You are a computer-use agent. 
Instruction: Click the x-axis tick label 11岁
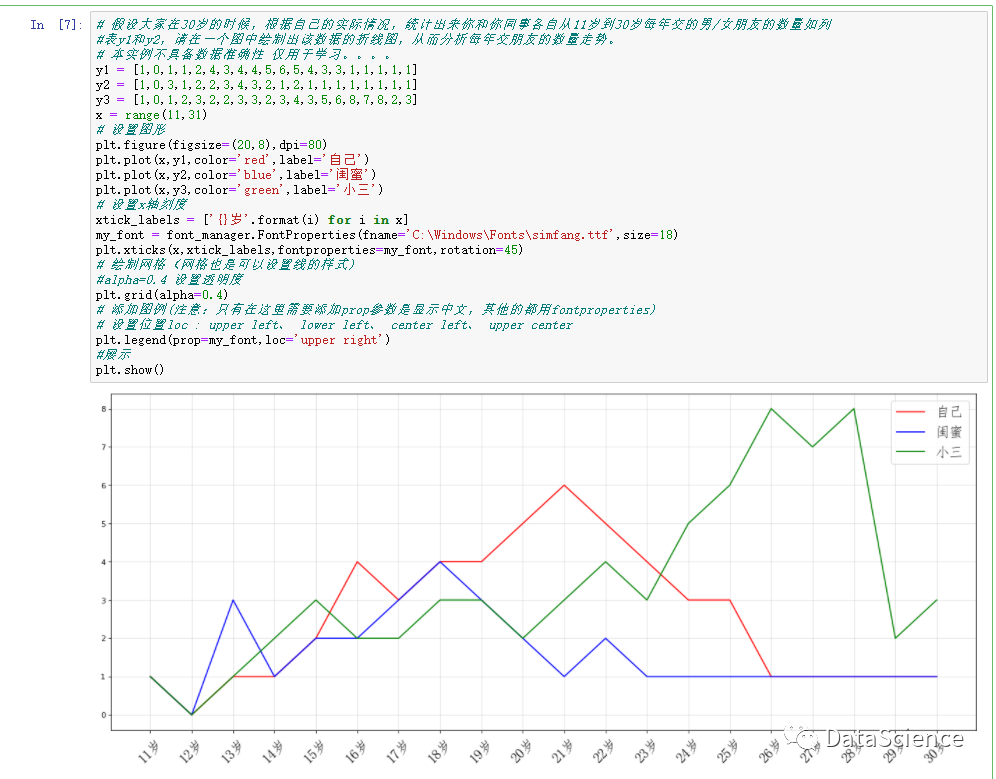[148, 751]
